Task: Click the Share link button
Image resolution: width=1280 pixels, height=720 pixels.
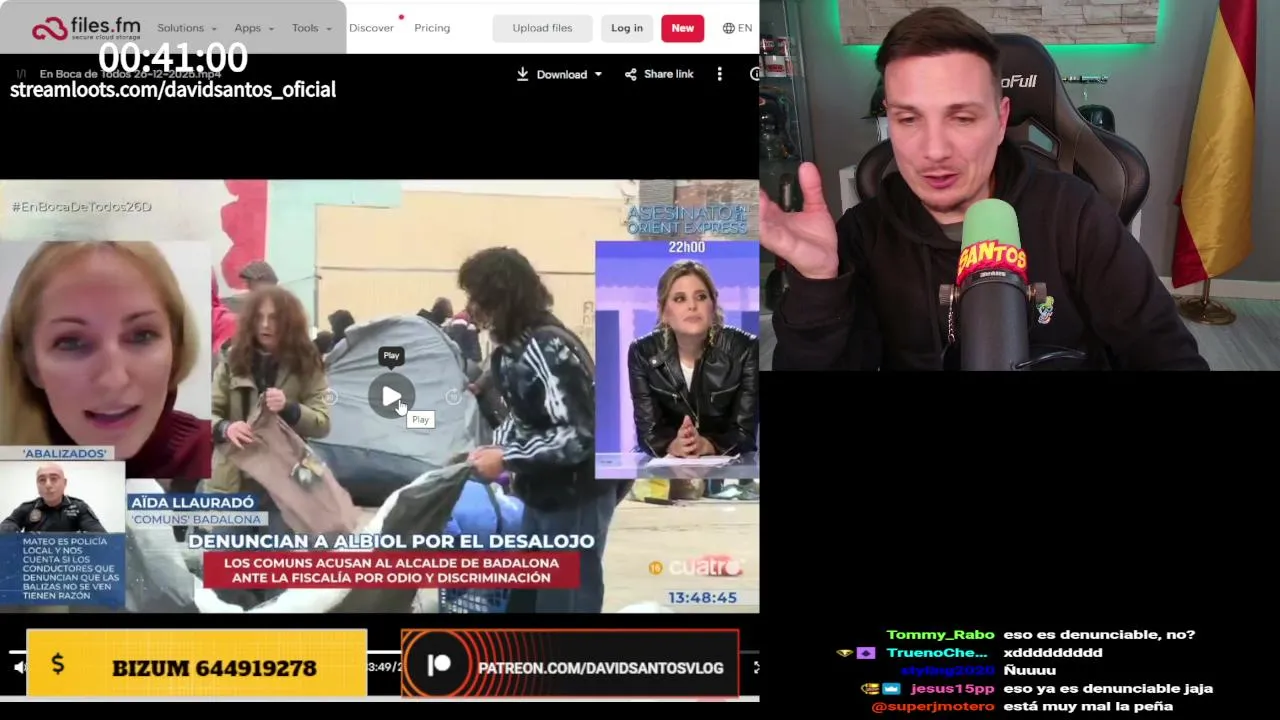Action: [x=659, y=74]
